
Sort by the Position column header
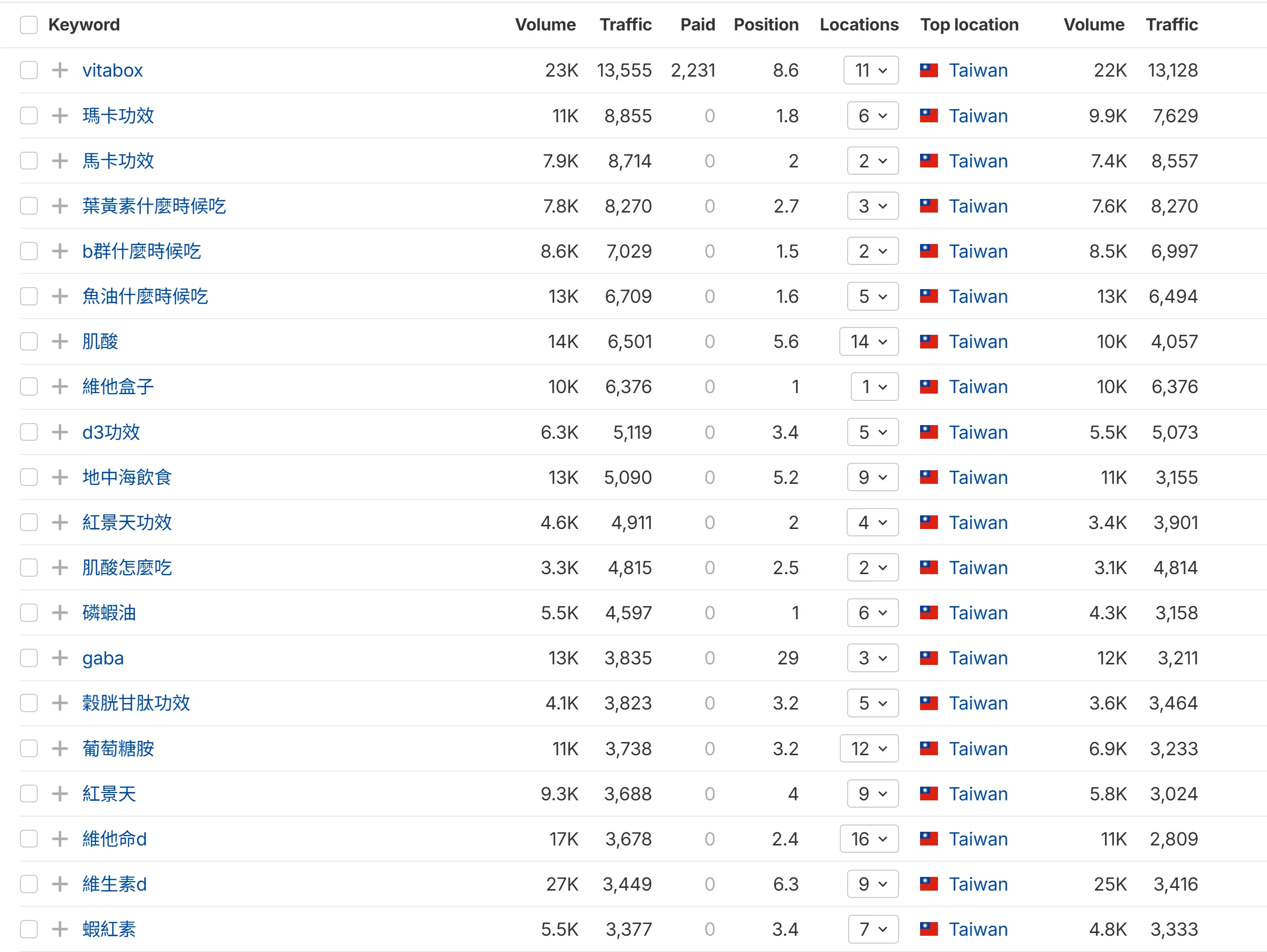[x=765, y=25]
